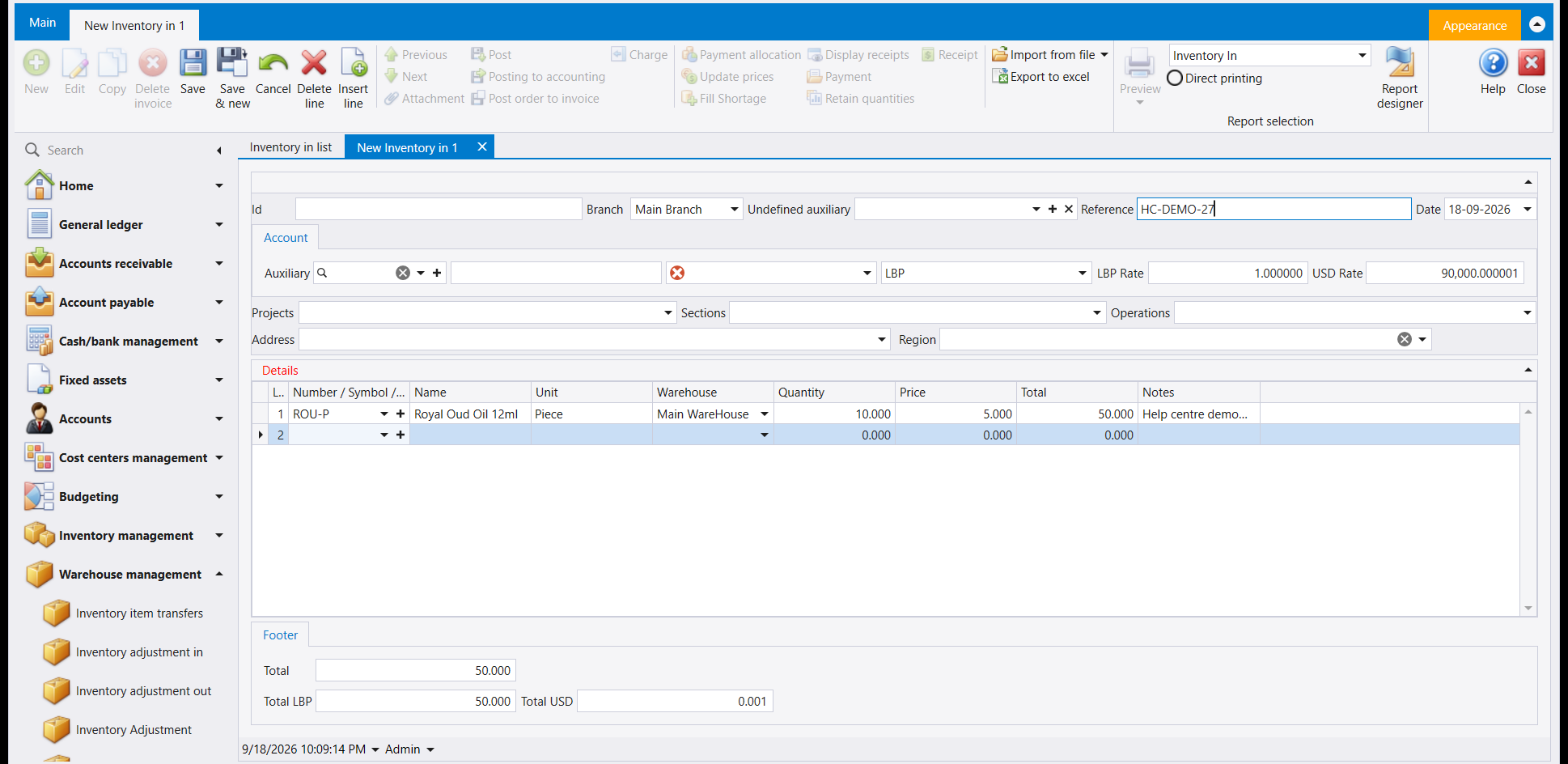Image resolution: width=1568 pixels, height=764 pixels.
Task: Open the Appearance tab
Action: click(1474, 25)
